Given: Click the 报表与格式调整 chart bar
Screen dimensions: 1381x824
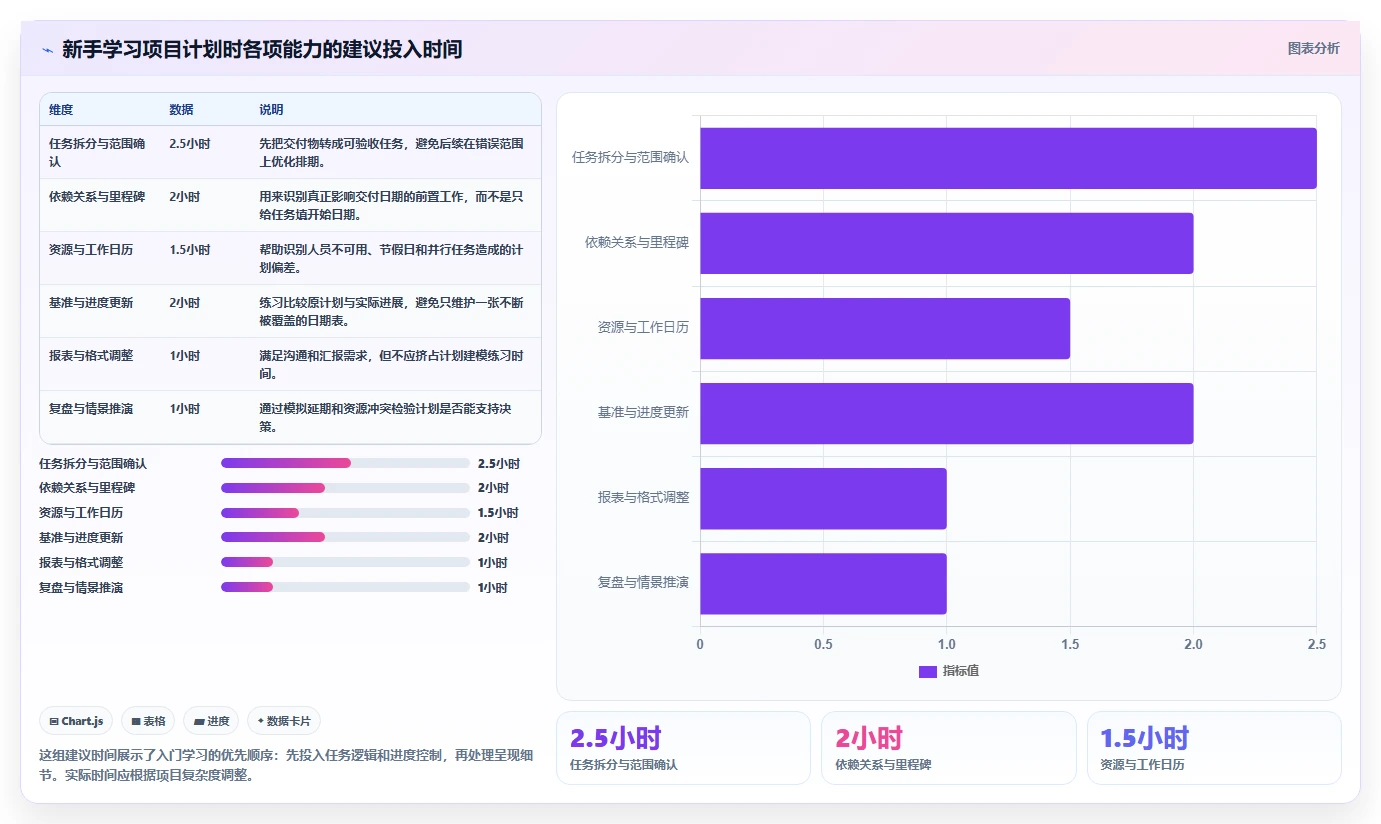Looking at the screenshot, I should click(823, 498).
